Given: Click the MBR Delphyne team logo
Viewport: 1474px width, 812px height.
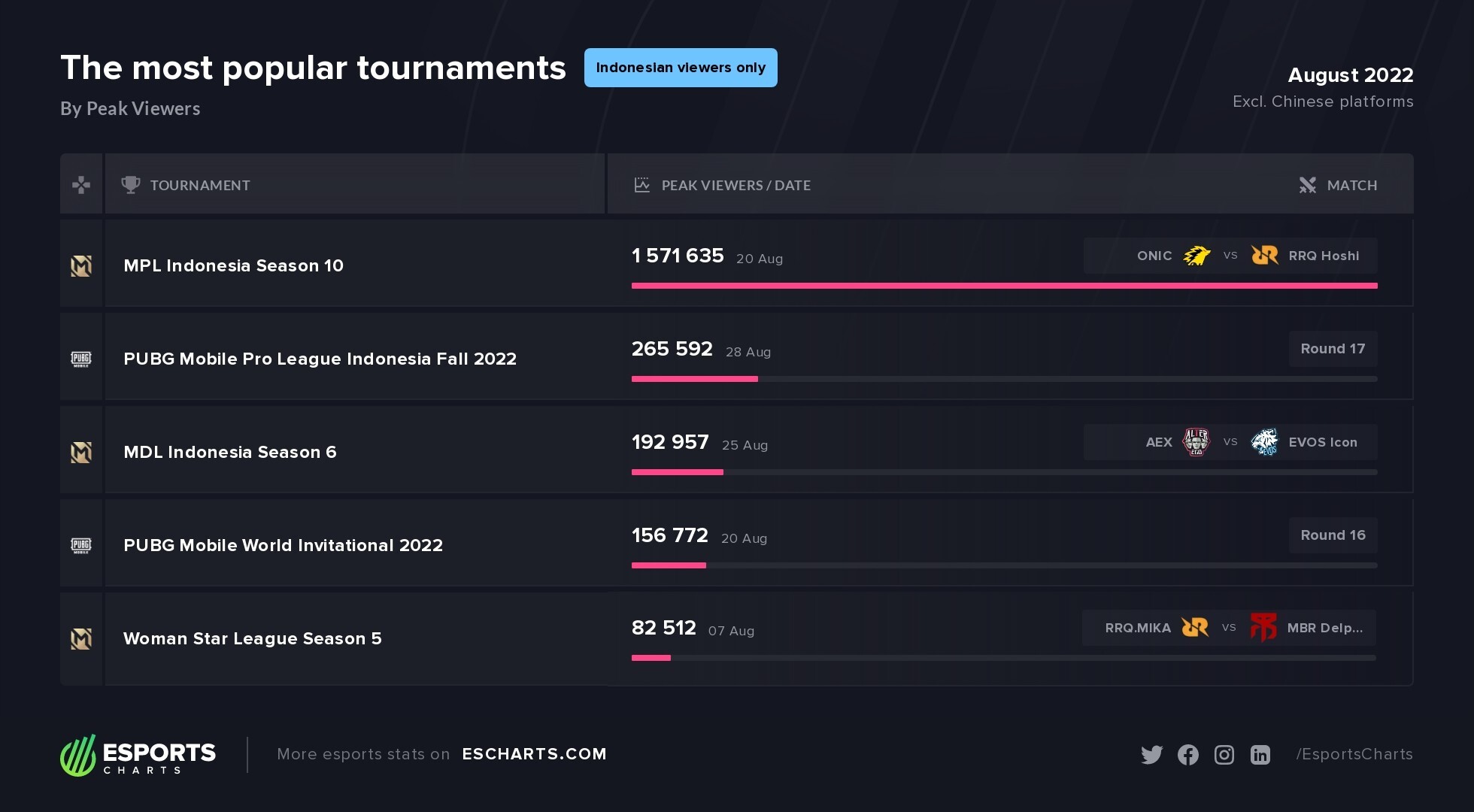Looking at the screenshot, I should tap(1263, 627).
